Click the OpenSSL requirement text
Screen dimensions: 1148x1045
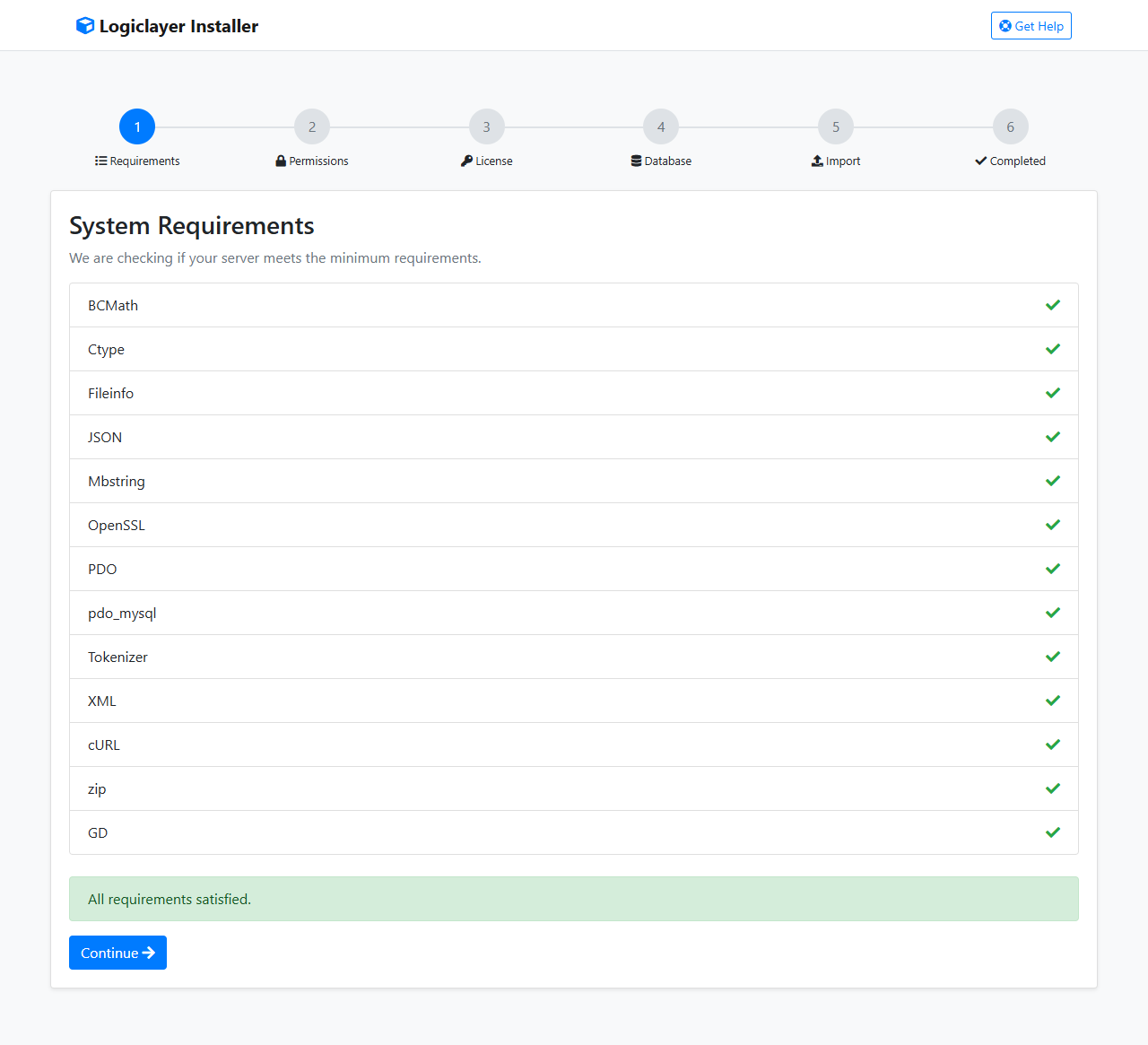(x=117, y=526)
